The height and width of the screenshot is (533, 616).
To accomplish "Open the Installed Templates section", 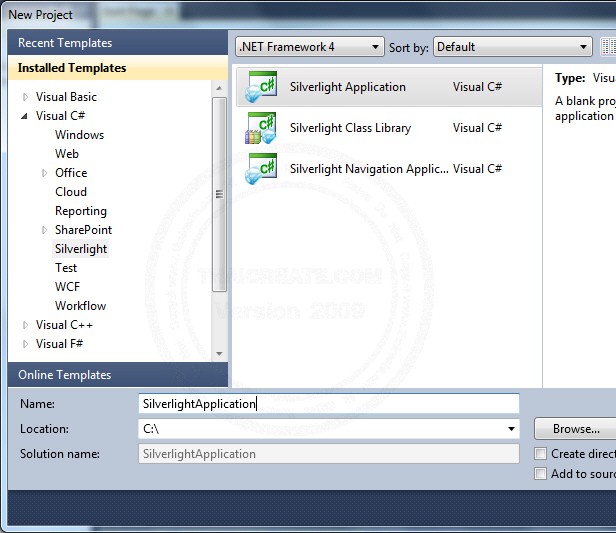I will pos(117,68).
